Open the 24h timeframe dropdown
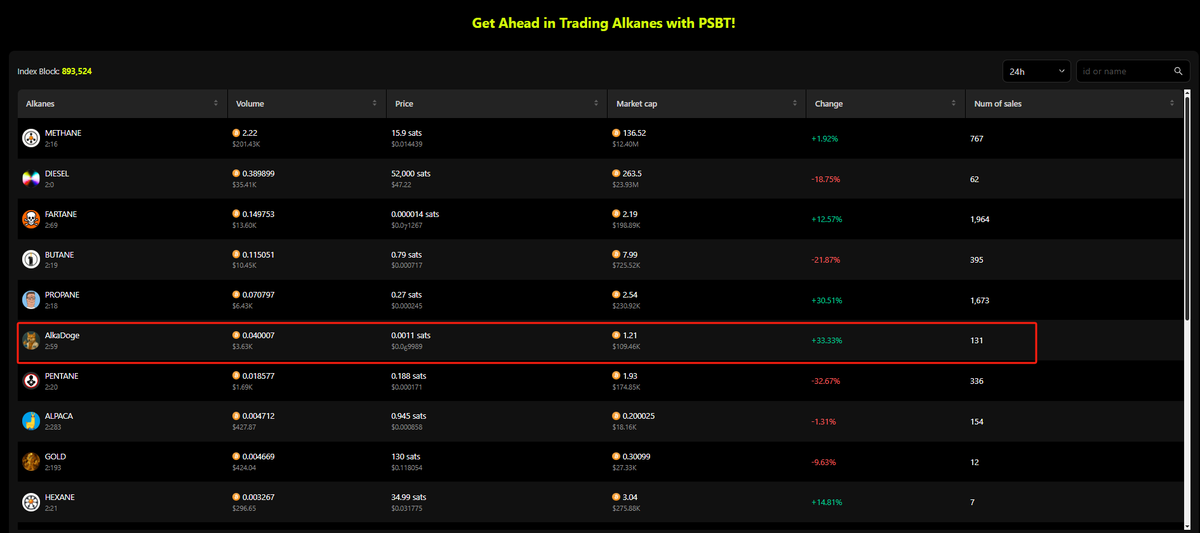The height and width of the screenshot is (533, 1200). [1036, 71]
